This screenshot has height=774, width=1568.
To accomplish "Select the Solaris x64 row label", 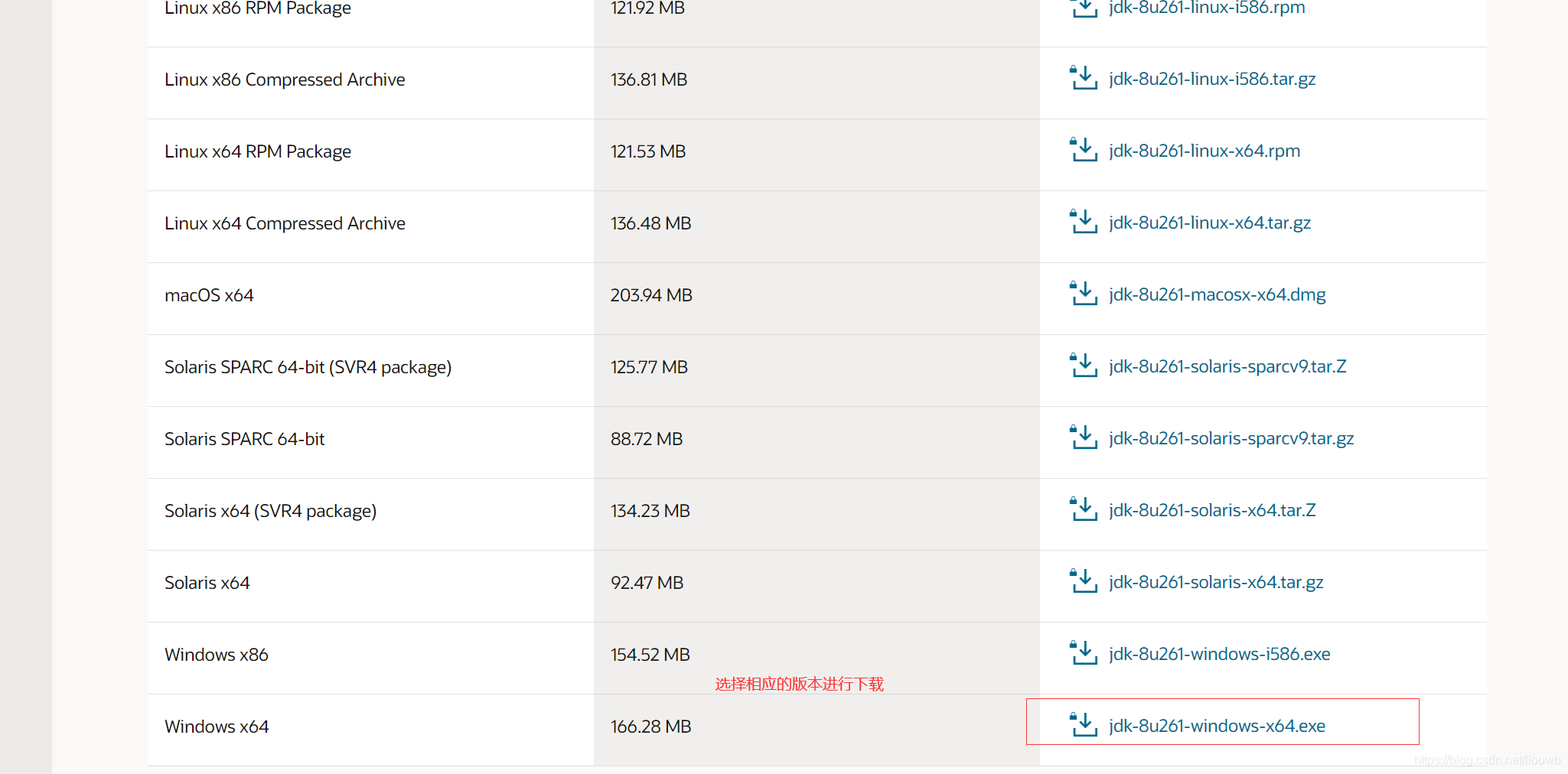I will tap(207, 583).
